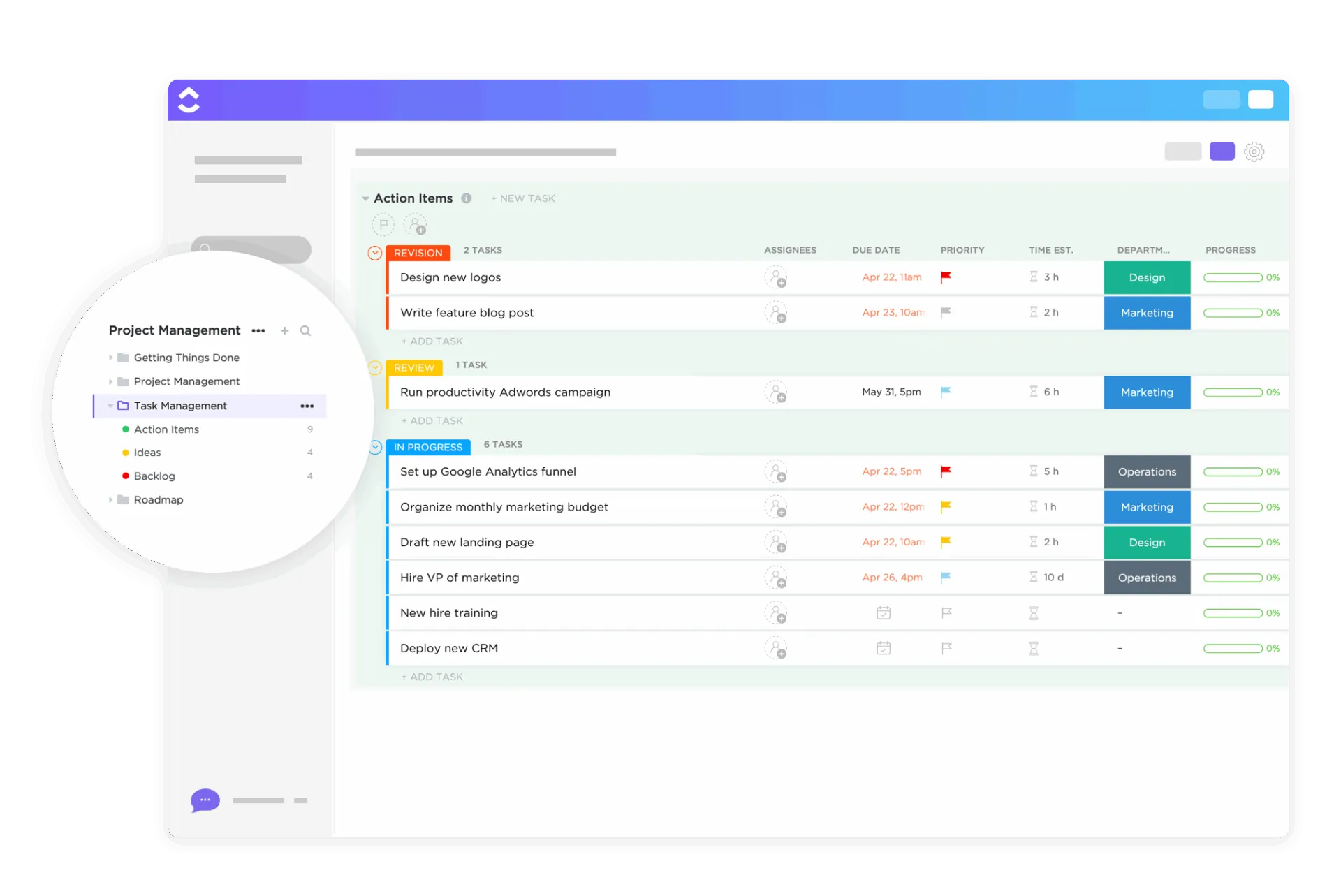The width and height of the screenshot is (1341, 896).
Task: Click time estimate 10 d
Action: point(1053,578)
